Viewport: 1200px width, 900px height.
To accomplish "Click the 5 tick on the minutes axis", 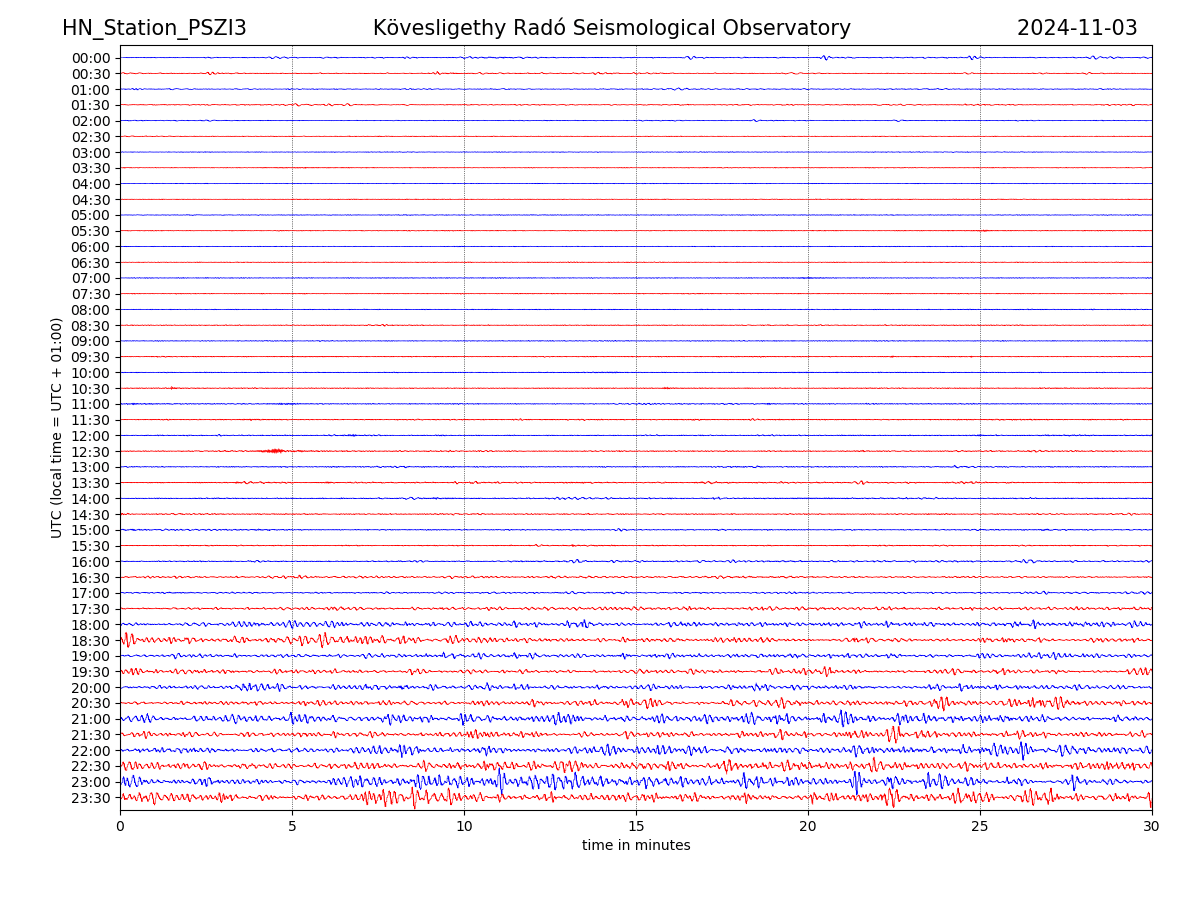I will tap(292, 827).
